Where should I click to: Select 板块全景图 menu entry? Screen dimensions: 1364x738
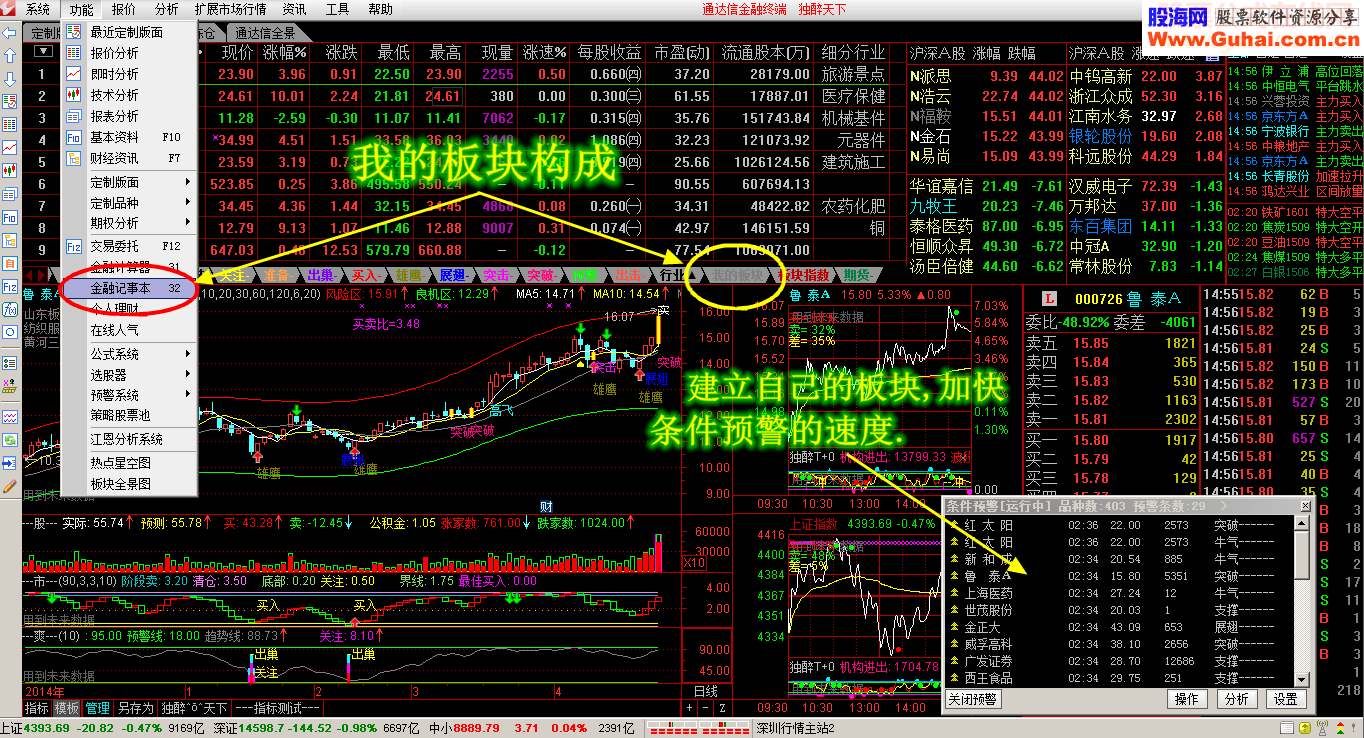point(129,484)
